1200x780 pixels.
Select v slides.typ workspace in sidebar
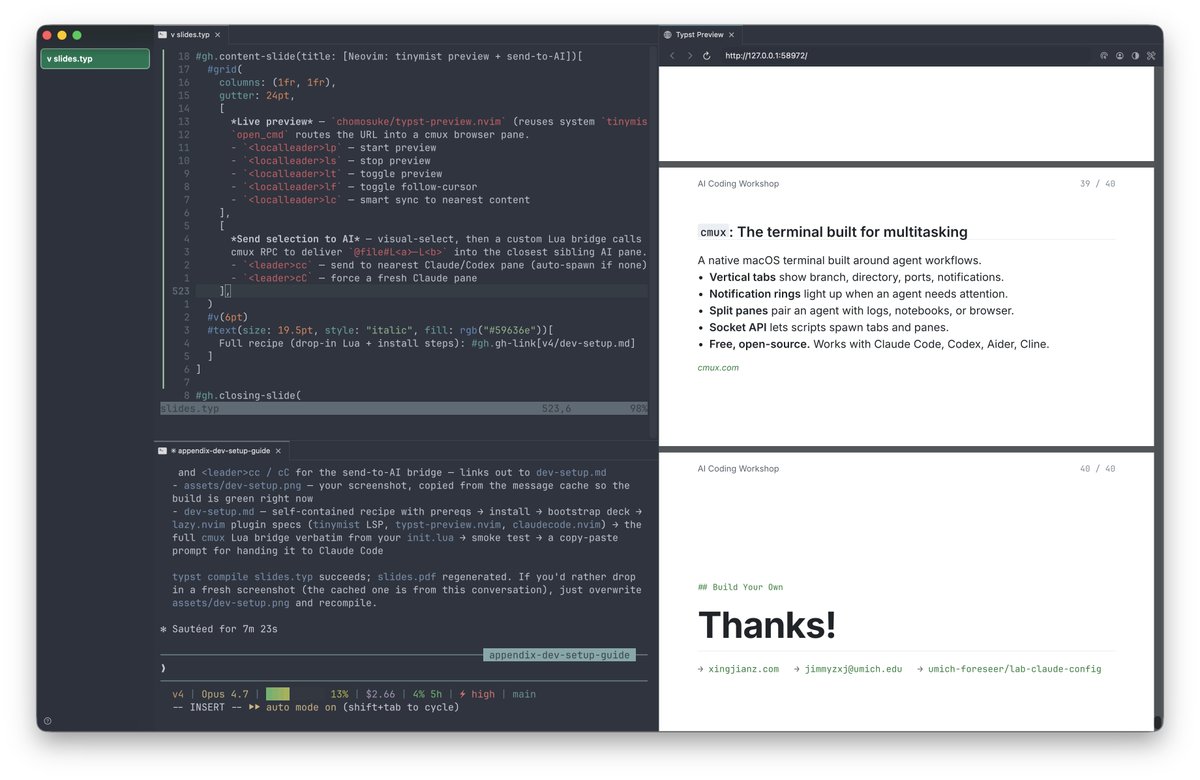point(95,59)
